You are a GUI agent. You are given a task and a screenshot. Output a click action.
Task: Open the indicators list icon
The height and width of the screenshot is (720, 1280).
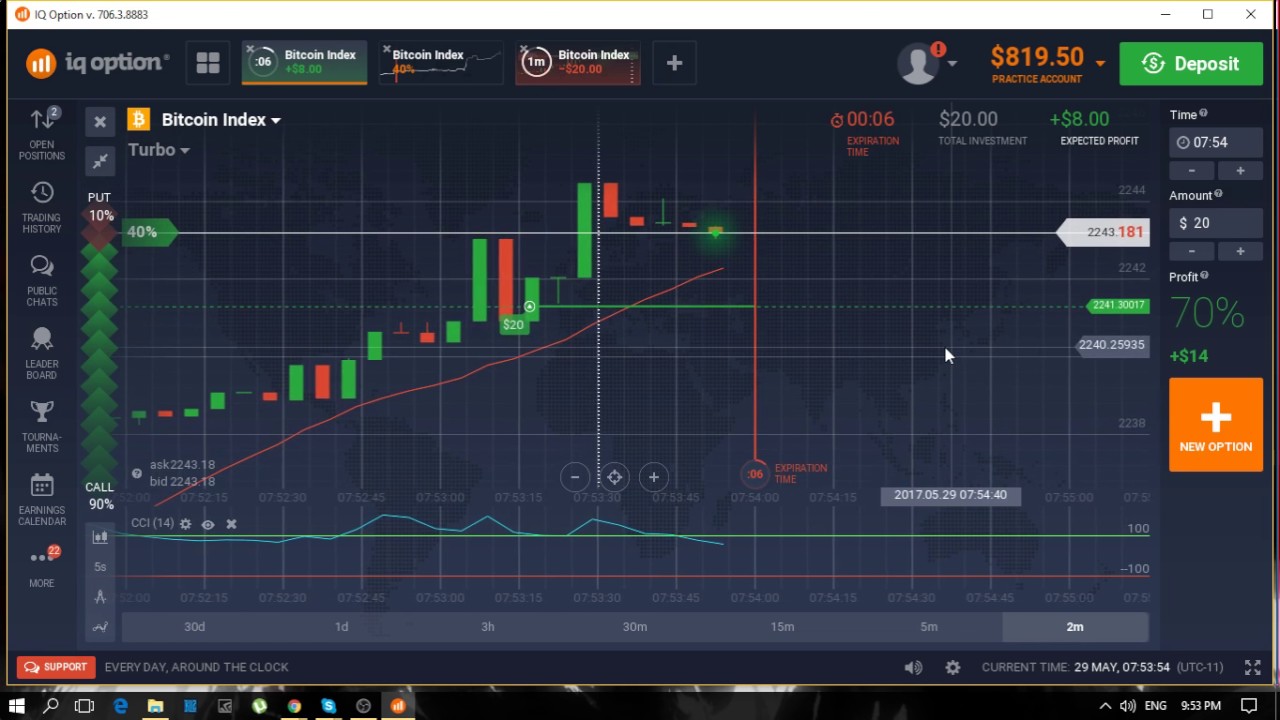click(x=100, y=627)
